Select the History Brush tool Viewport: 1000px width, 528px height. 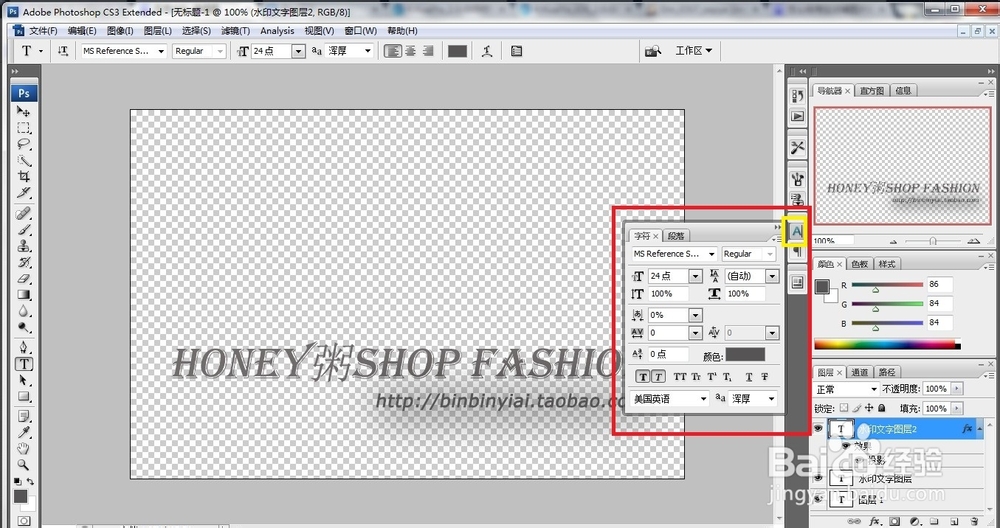[24, 262]
